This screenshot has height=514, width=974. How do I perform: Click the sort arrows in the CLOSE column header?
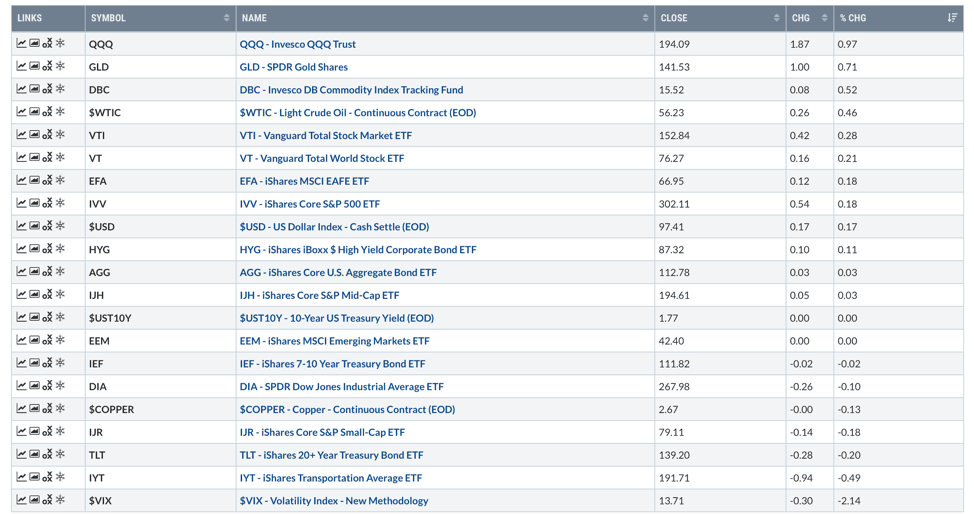pyautogui.click(x=776, y=18)
